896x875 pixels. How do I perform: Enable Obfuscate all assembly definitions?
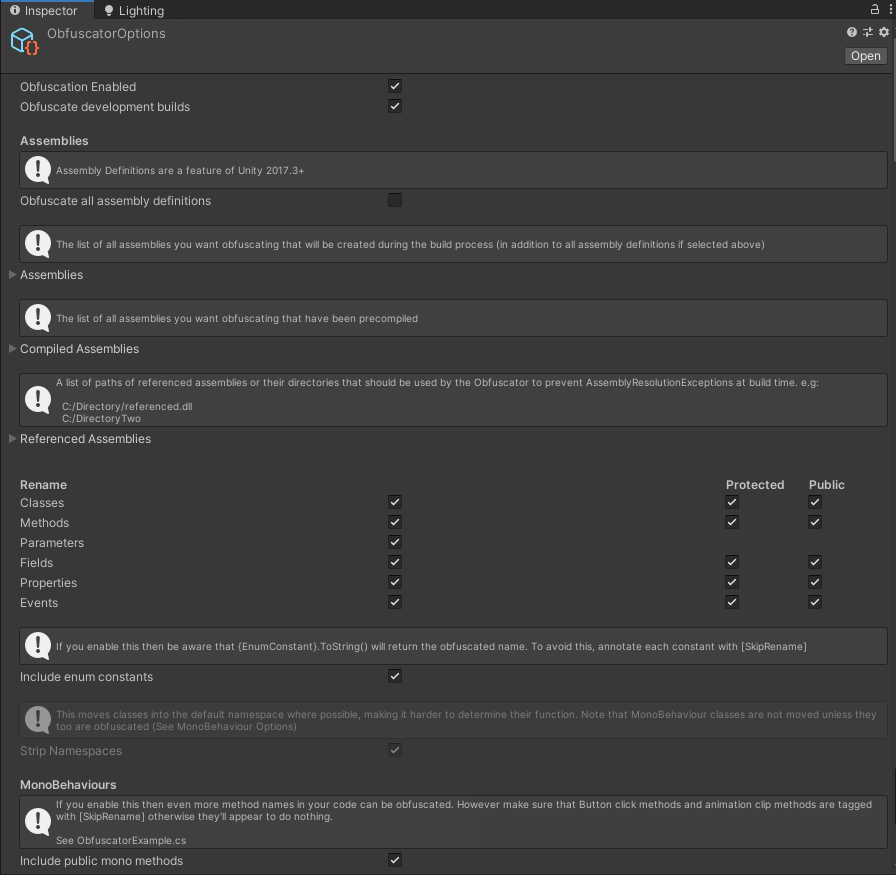point(395,200)
